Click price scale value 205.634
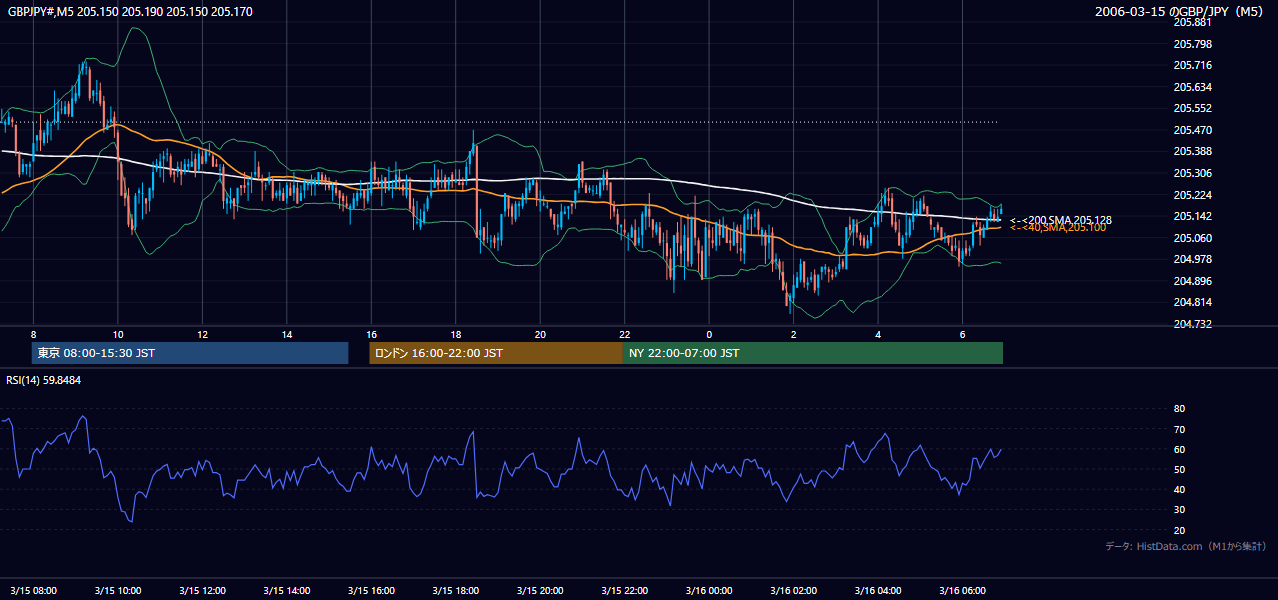Viewport: 1278px width, 600px height. [1192, 87]
